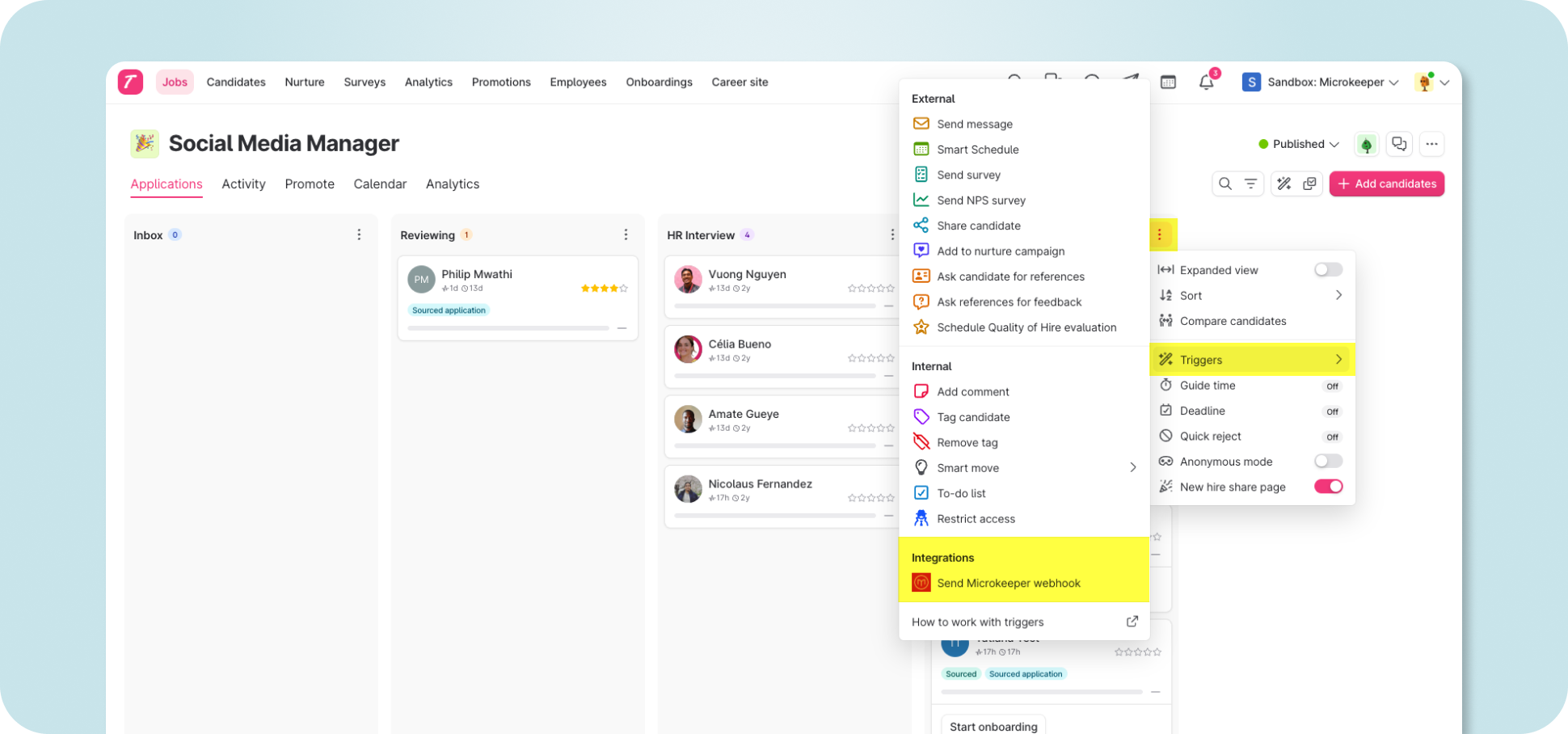
Task: Click the Quick reject Off badge
Action: click(1332, 437)
